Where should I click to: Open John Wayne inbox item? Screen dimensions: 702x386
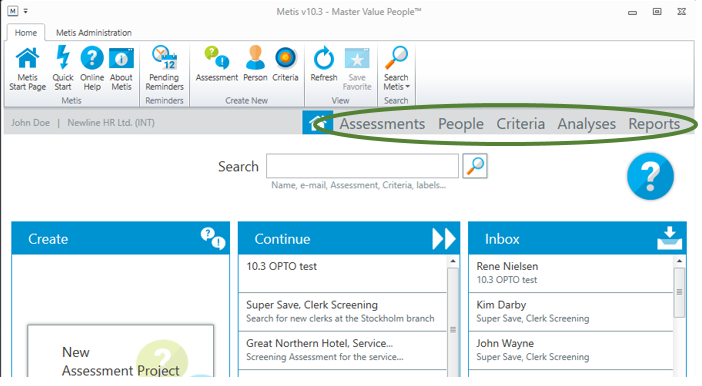571,351
